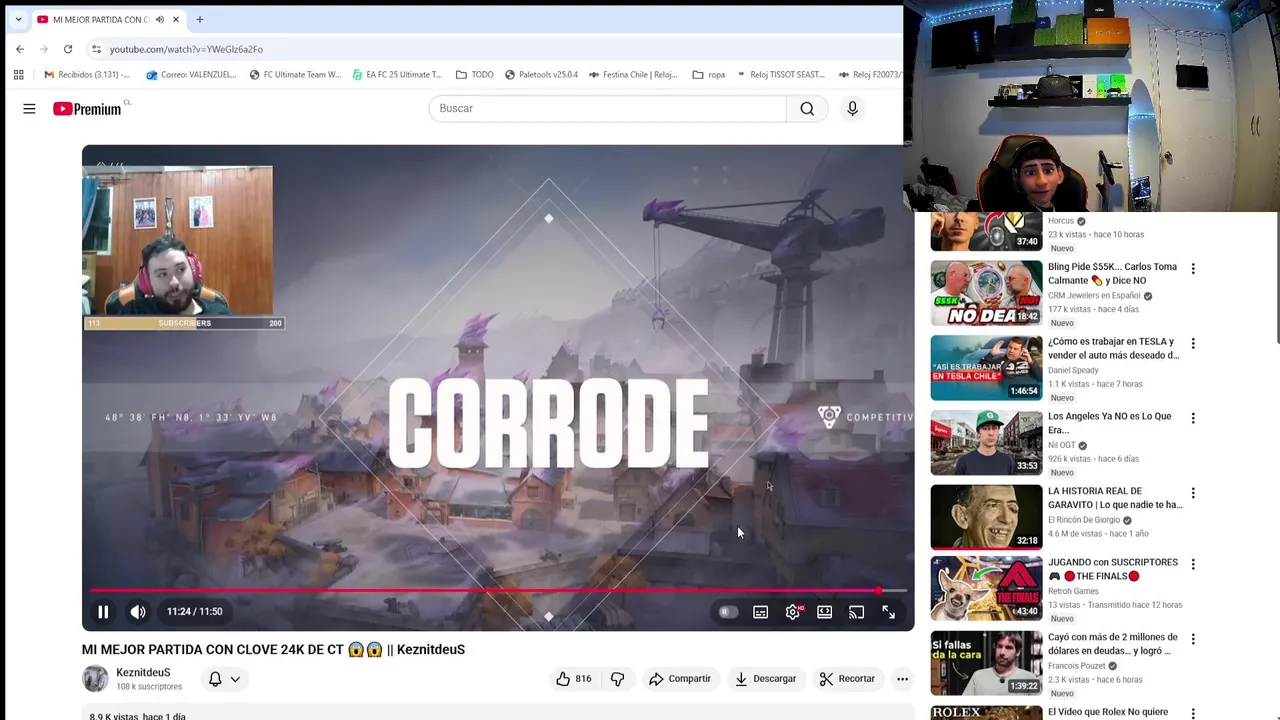Toggle subtitles in the player
The image size is (1280, 720).
pyautogui.click(x=760, y=612)
